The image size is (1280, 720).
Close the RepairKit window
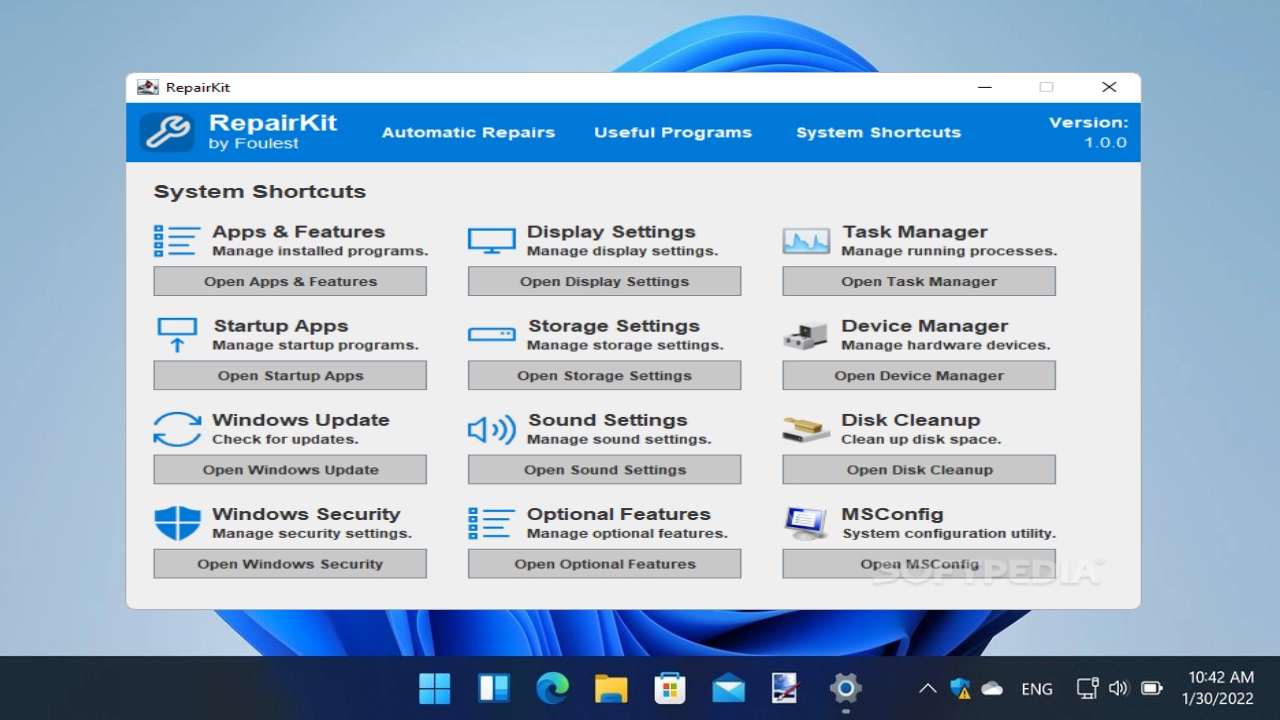(1109, 87)
